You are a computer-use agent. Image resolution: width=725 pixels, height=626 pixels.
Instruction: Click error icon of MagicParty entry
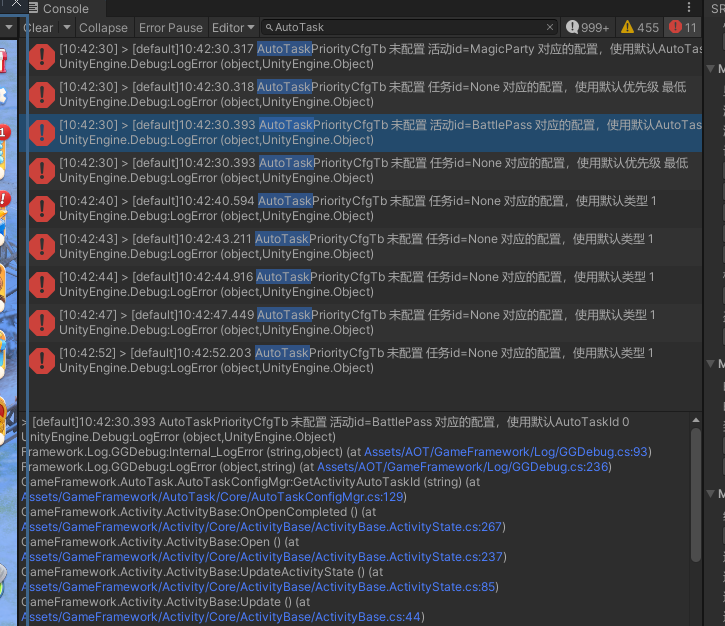click(42, 57)
